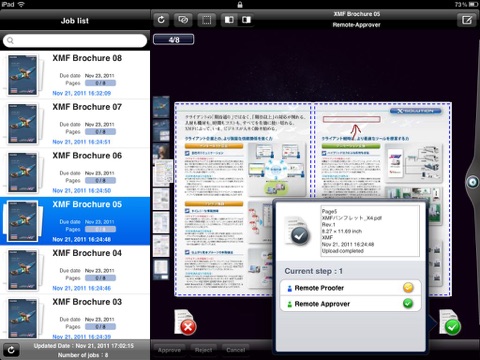The height and width of the screenshot is (360, 480).
Task: Switch to left page view icon
Action: pyautogui.click(x=229, y=20)
